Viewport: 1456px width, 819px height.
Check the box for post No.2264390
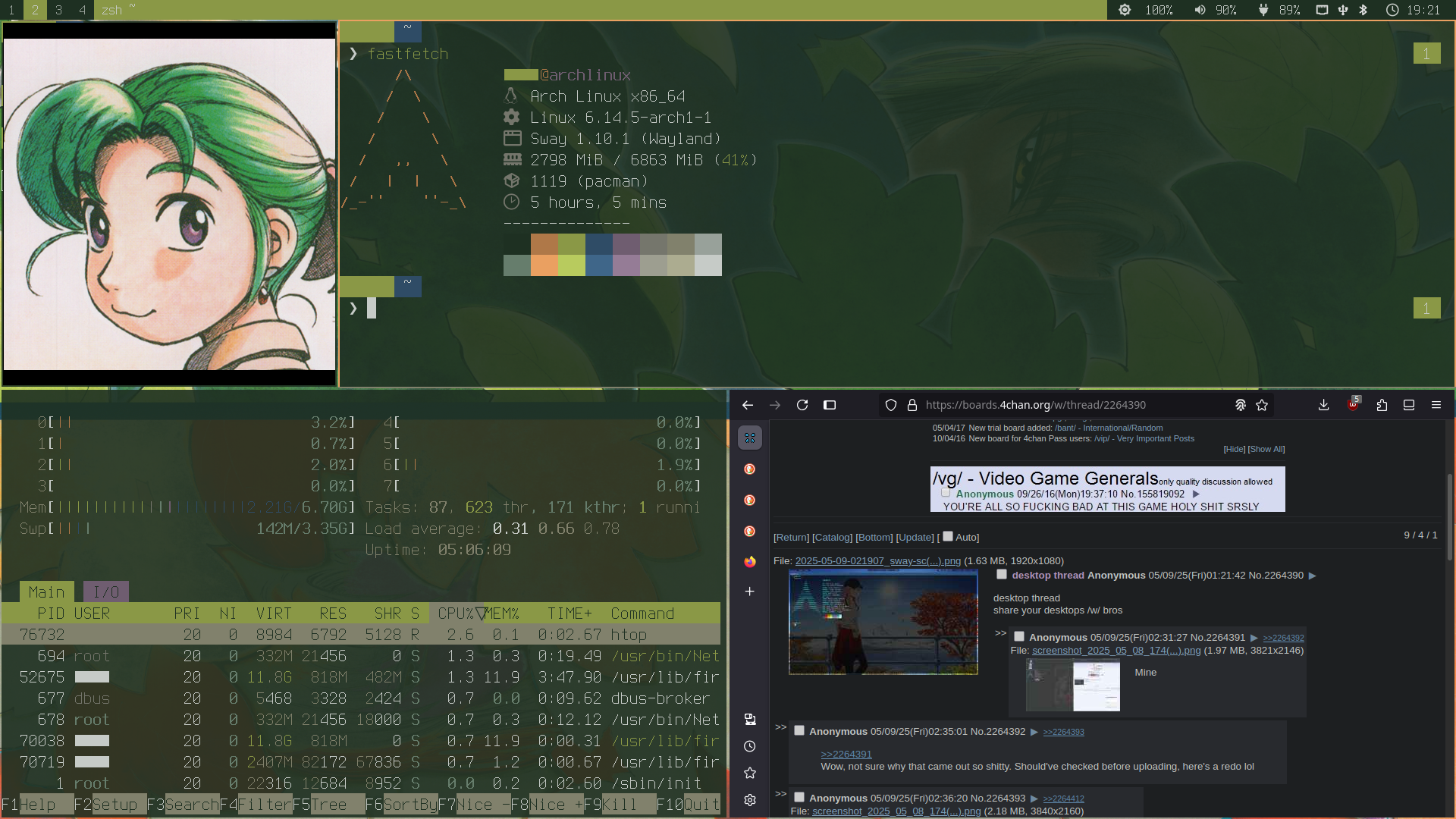coord(1001,574)
